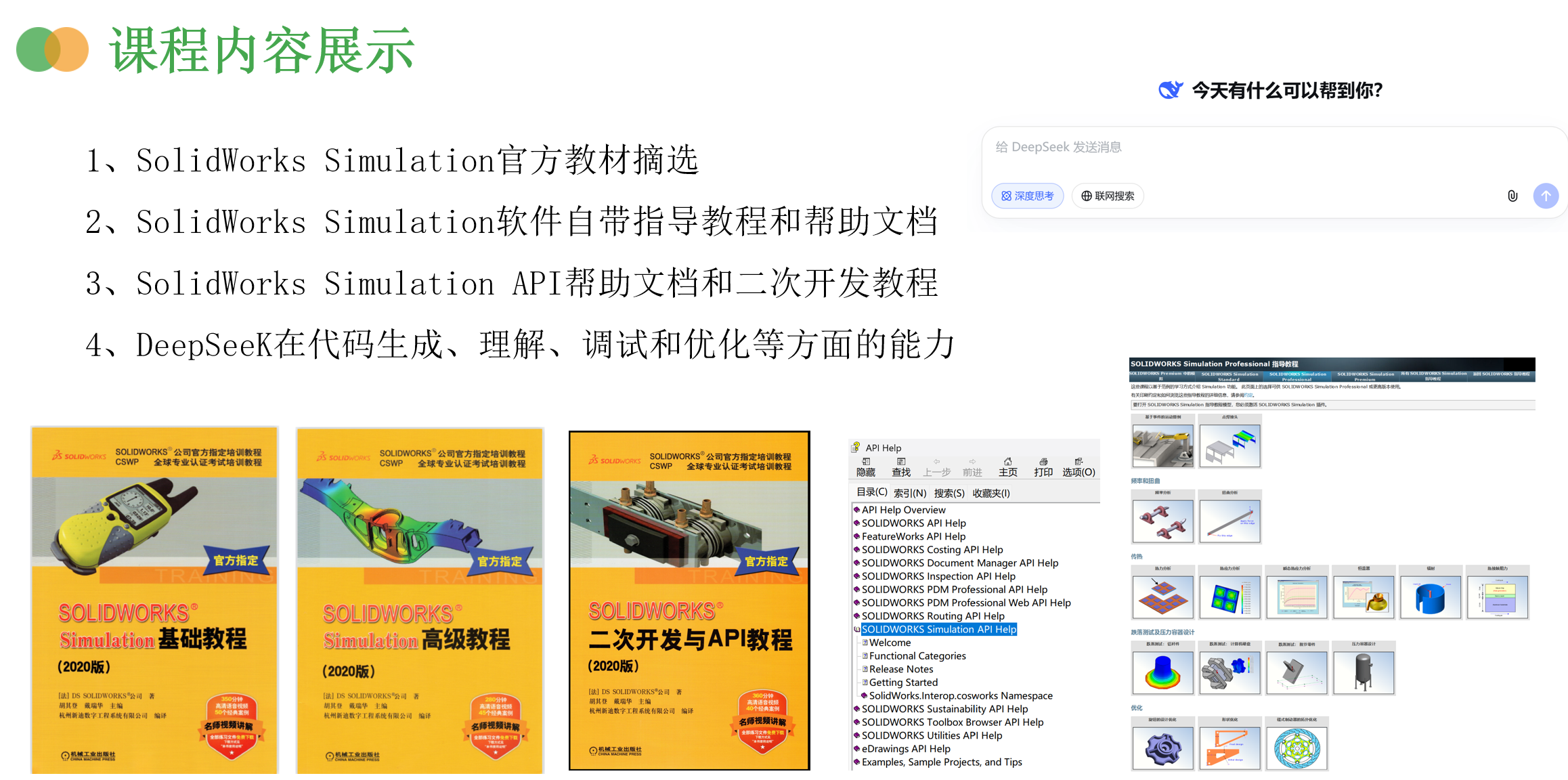Select SOLIDWORKS Utilities API Help
Image resolution: width=1568 pixels, height=780 pixels.
(x=932, y=735)
